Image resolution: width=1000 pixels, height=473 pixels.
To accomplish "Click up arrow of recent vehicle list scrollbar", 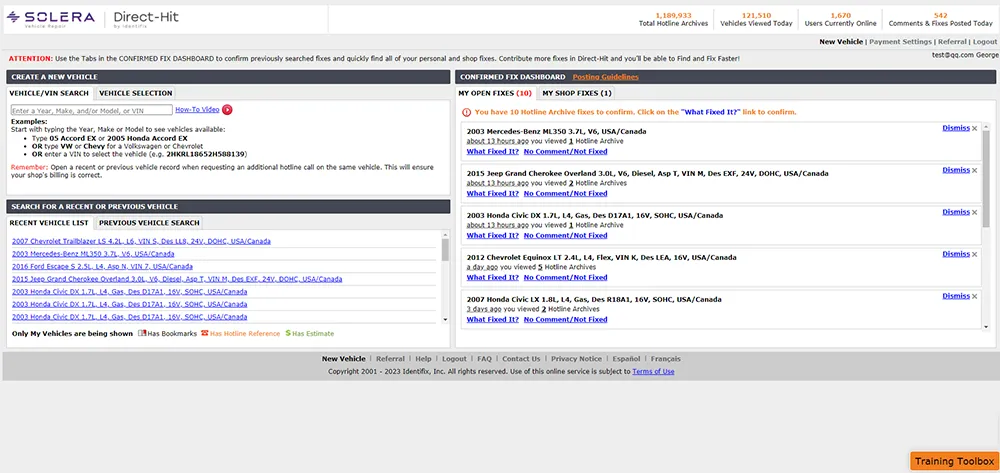I will point(445,234).
